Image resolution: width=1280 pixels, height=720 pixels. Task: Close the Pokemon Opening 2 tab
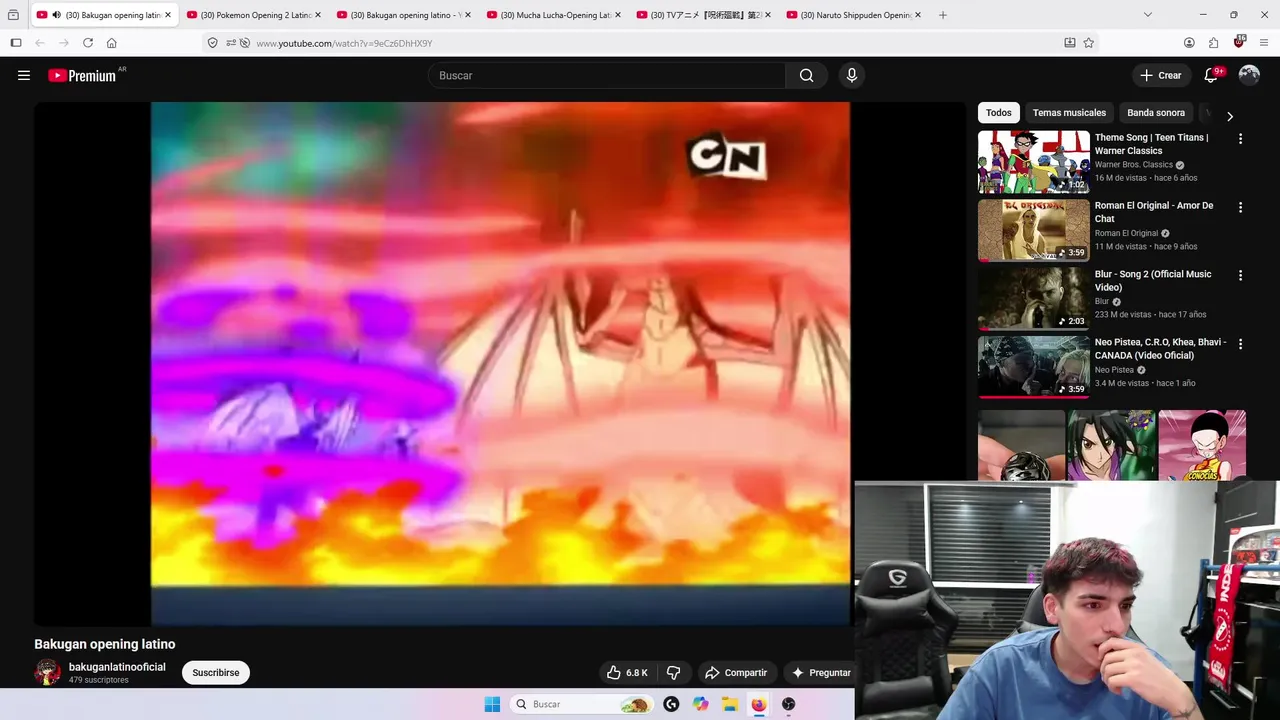click(318, 15)
